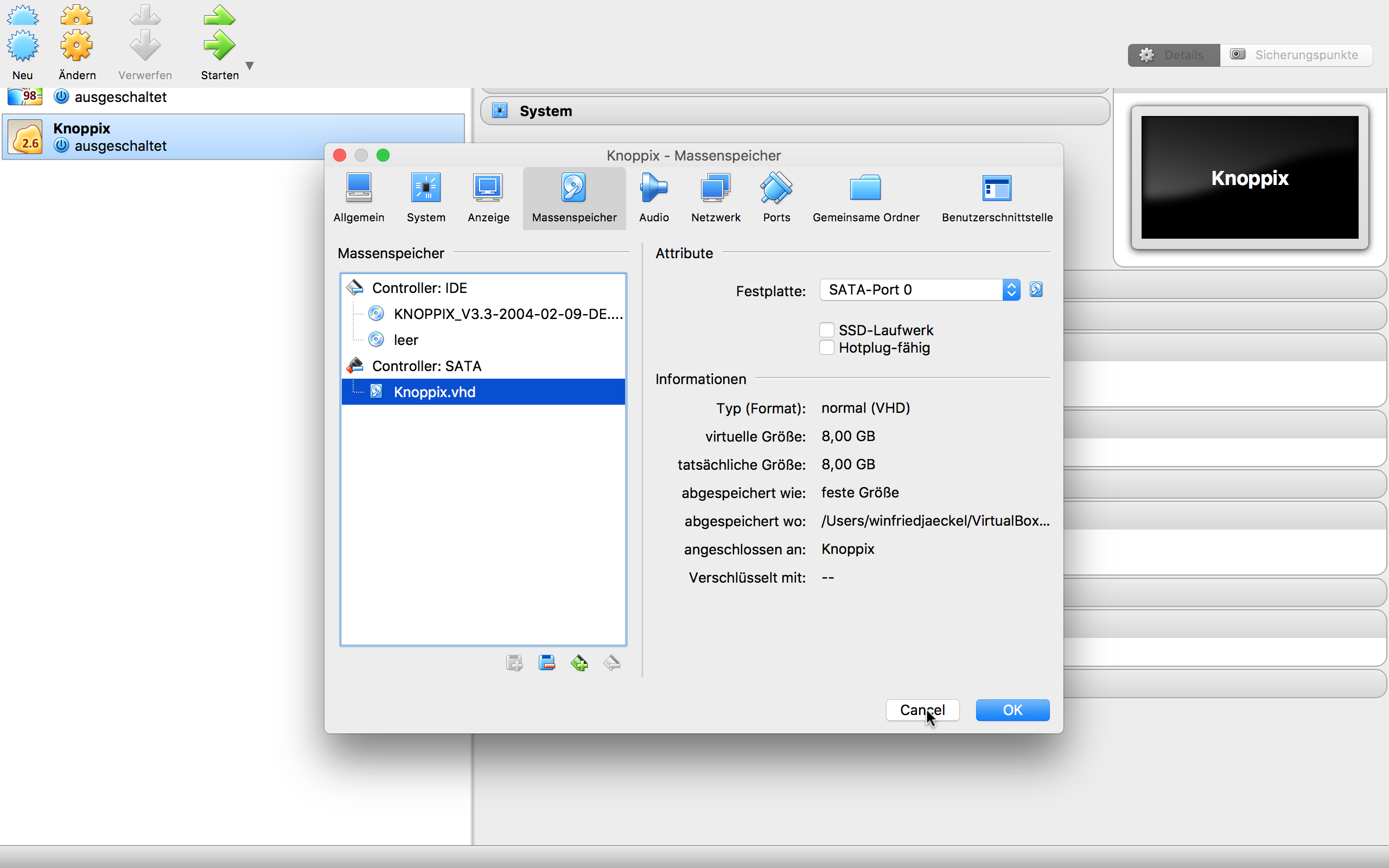Start the VM with the Starten arrow
Image resolution: width=1389 pixels, height=868 pixels.
click(219, 46)
